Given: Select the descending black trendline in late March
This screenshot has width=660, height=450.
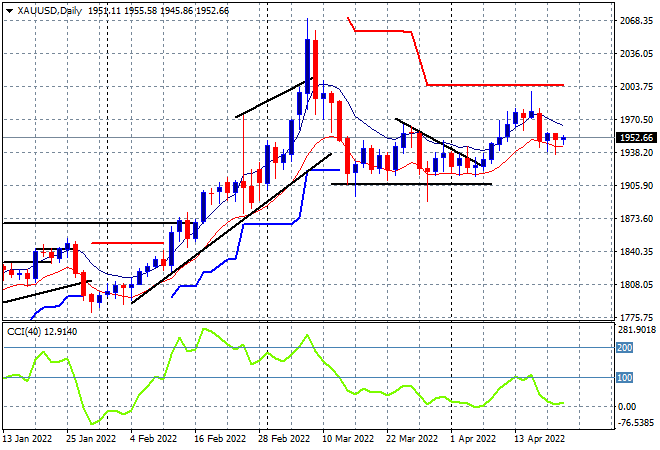Looking at the screenshot, I should (x=438, y=142).
